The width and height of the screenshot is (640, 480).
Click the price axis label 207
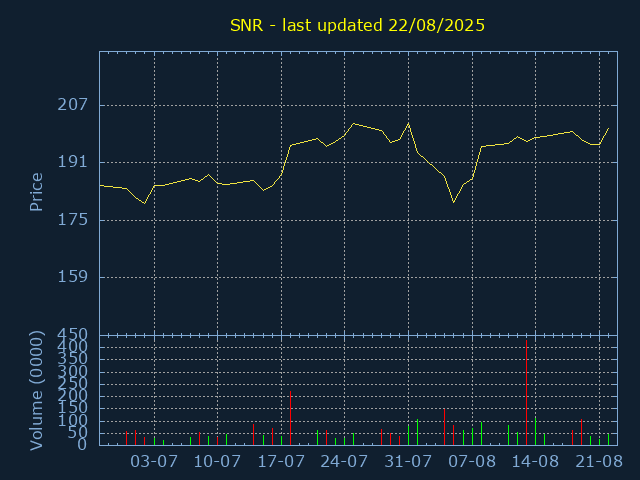pos(72,105)
